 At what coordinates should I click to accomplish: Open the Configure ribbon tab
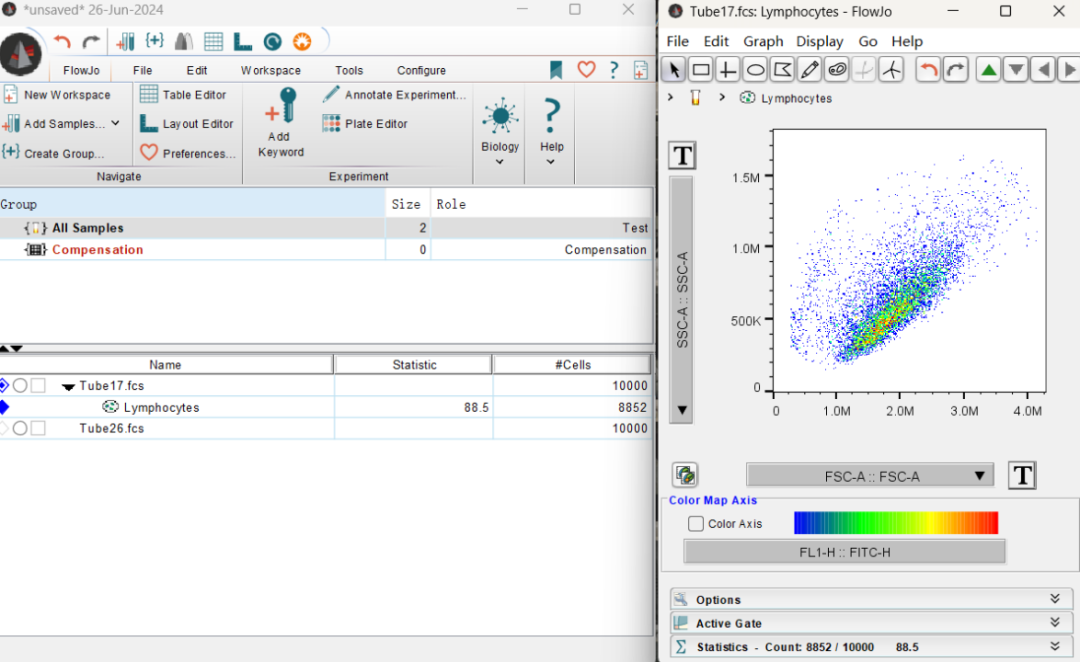pos(421,70)
